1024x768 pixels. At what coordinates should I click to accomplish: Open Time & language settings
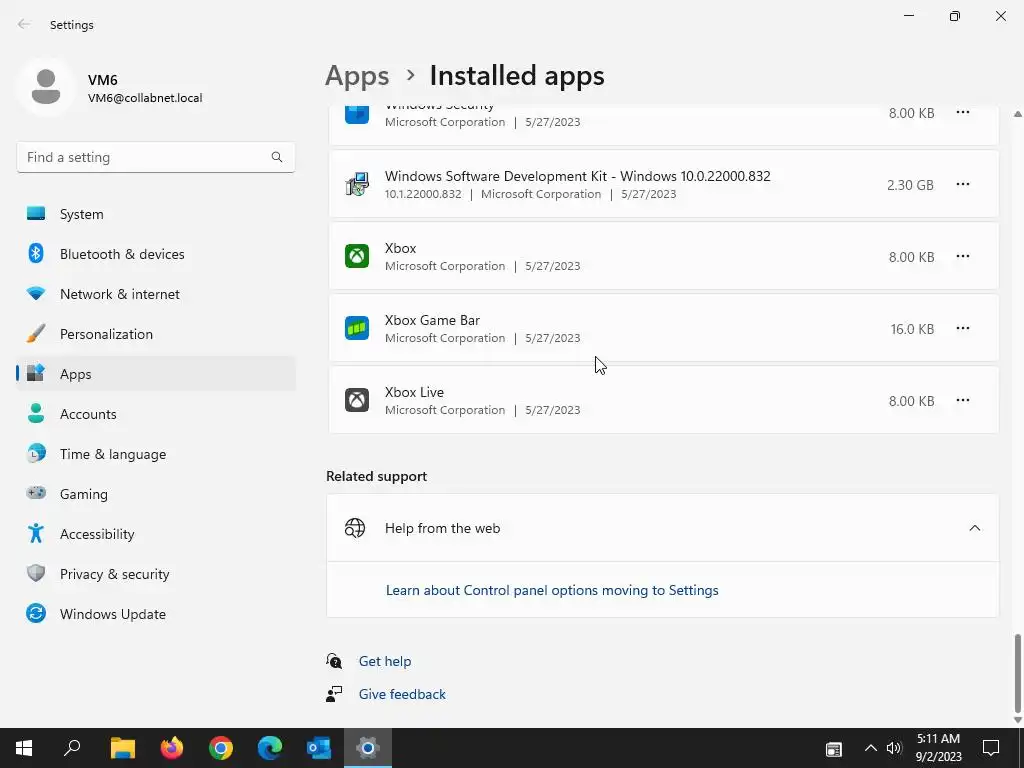155,454
